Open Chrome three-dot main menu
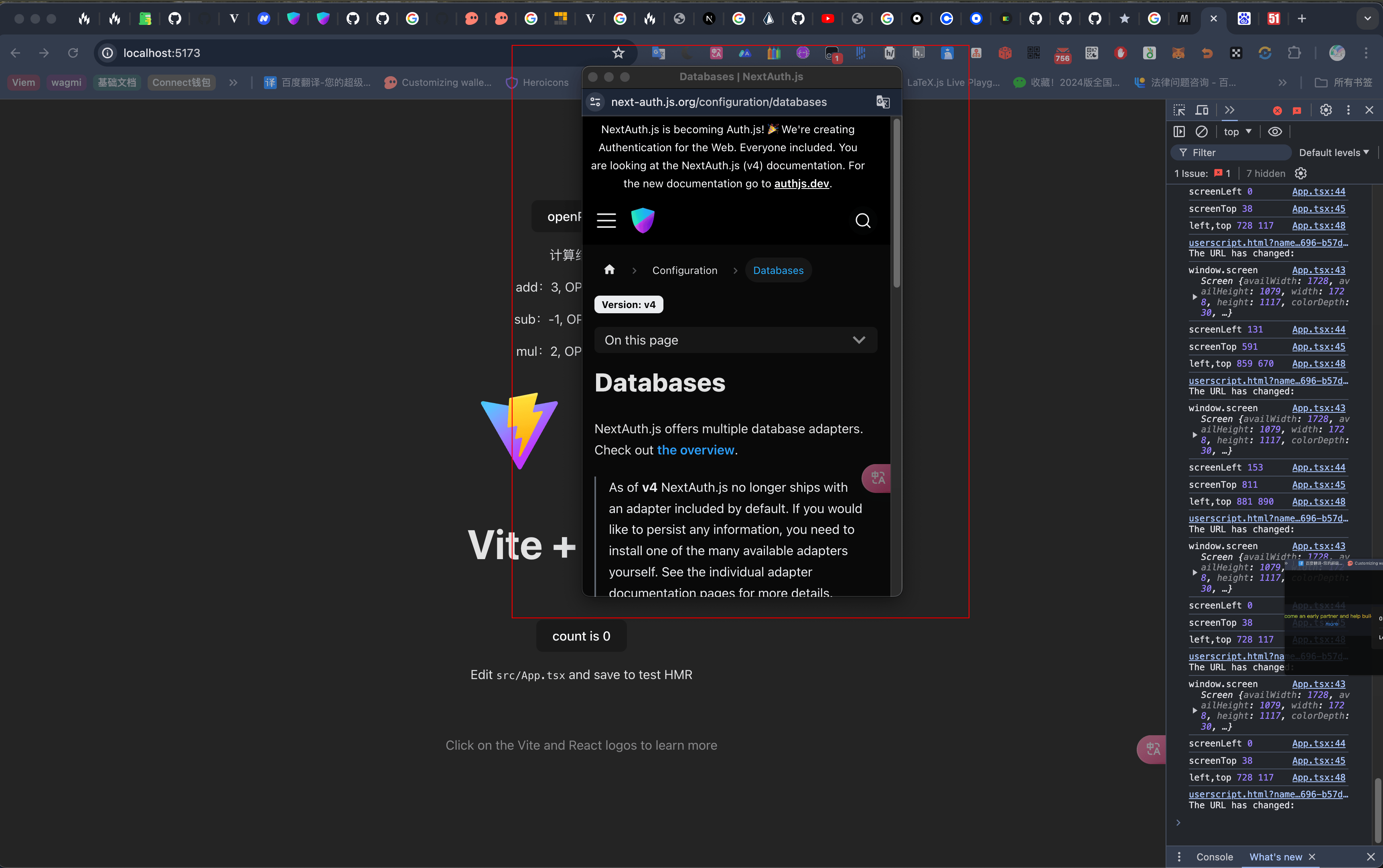The image size is (1383, 868). pyautogui.click(x=1366, y=53)
